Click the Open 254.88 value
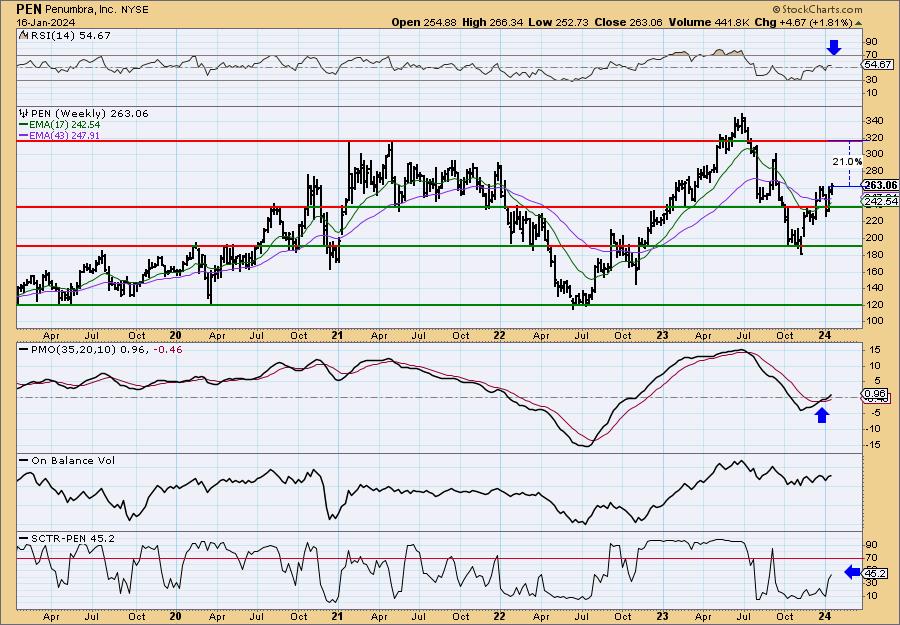Image resolution: width=900 pixels, height=625 pixels. (x=424, y=22)
